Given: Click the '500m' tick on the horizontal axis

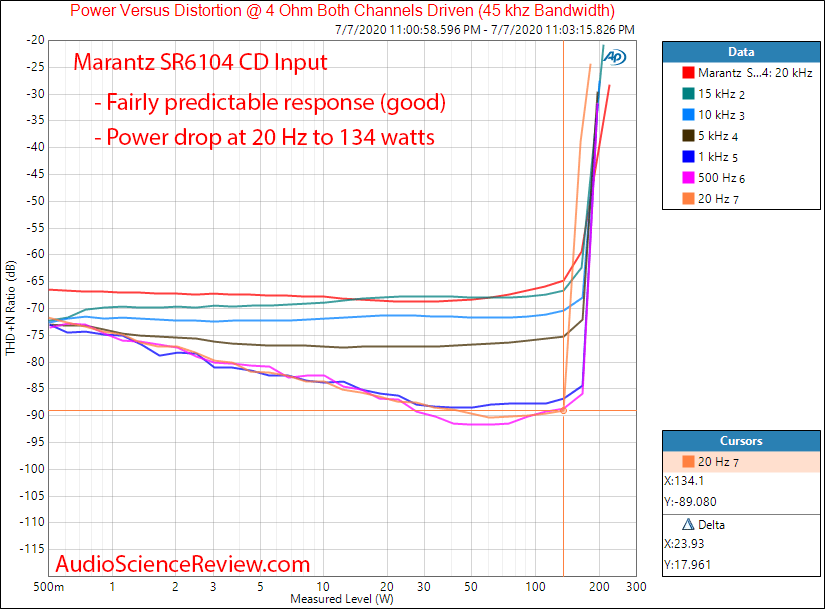Looking at the screenshot, I should (48, 586).
